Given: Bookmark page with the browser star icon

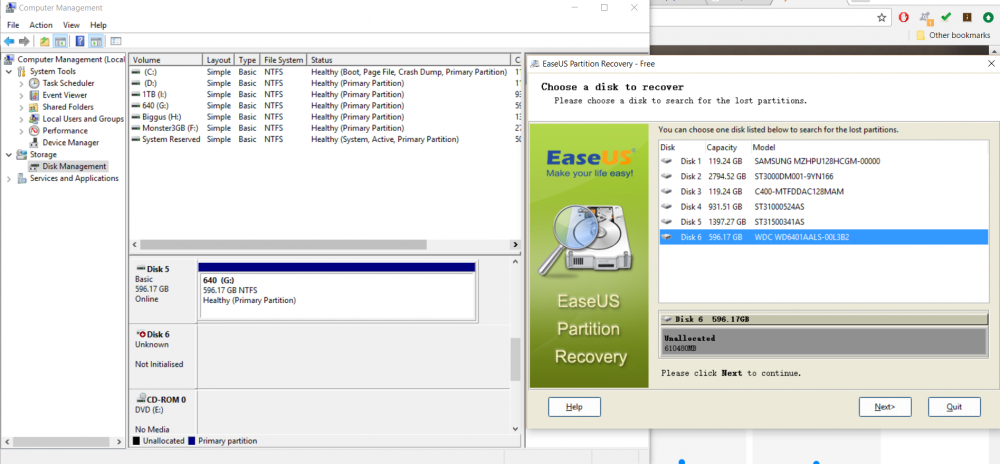Looking at the screenshot, I should (881, 17).
